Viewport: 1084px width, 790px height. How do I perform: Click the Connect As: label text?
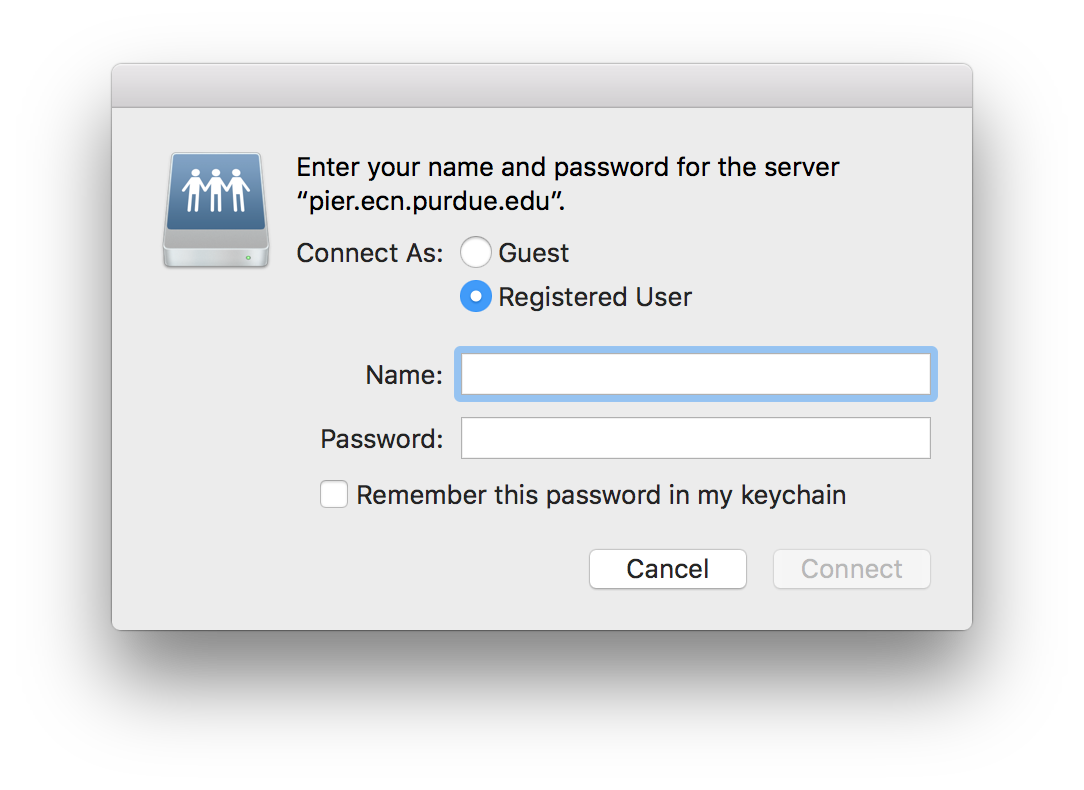coord(369,252)
